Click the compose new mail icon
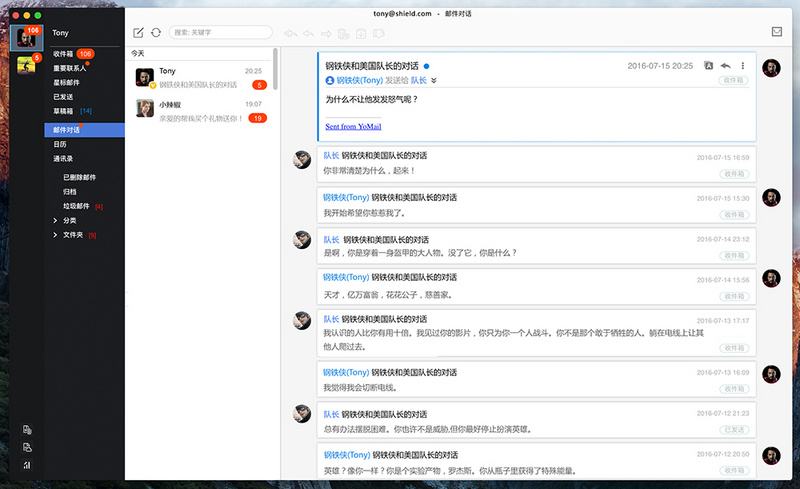This screenshot has width=800, height=489. coord(138,33)
